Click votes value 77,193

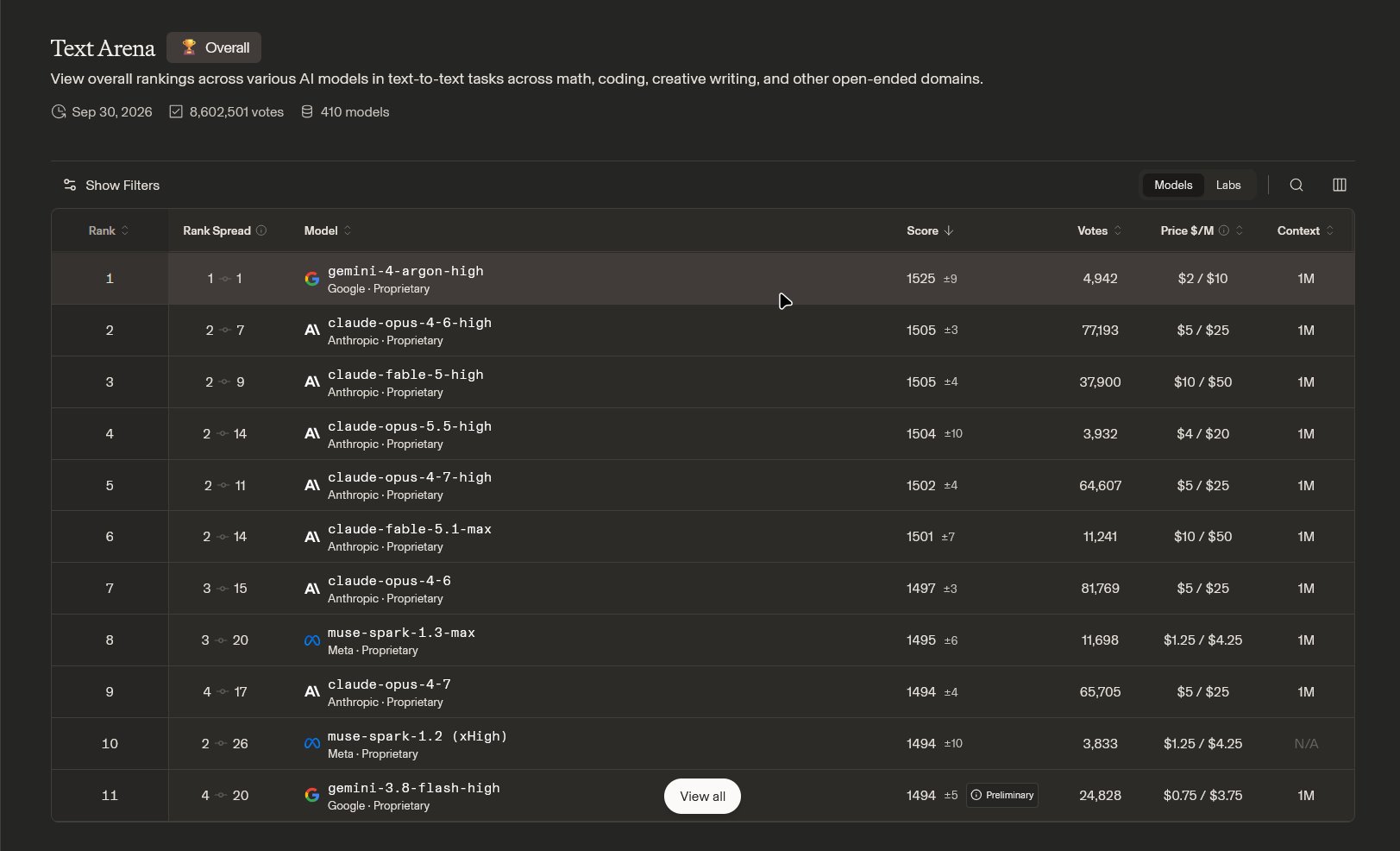tap(1100, 331)
